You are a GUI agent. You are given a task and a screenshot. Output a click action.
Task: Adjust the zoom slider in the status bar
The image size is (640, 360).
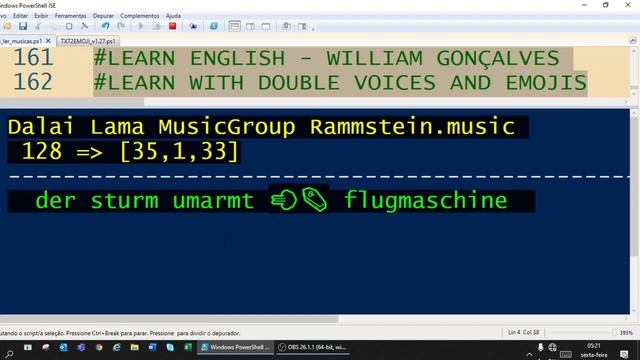point(614,333)
